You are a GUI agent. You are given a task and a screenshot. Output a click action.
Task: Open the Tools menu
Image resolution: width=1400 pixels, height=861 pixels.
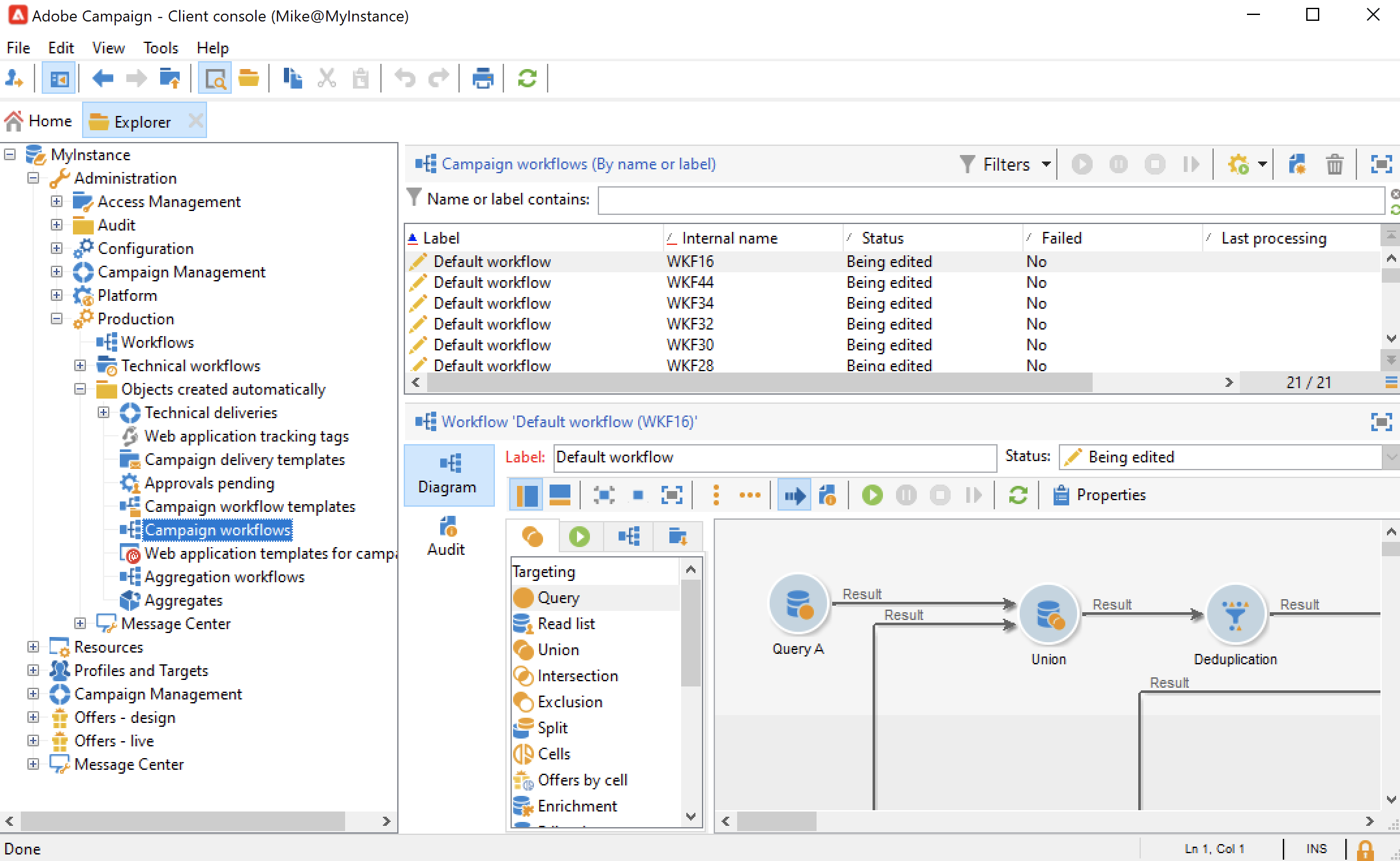(160, 48)
